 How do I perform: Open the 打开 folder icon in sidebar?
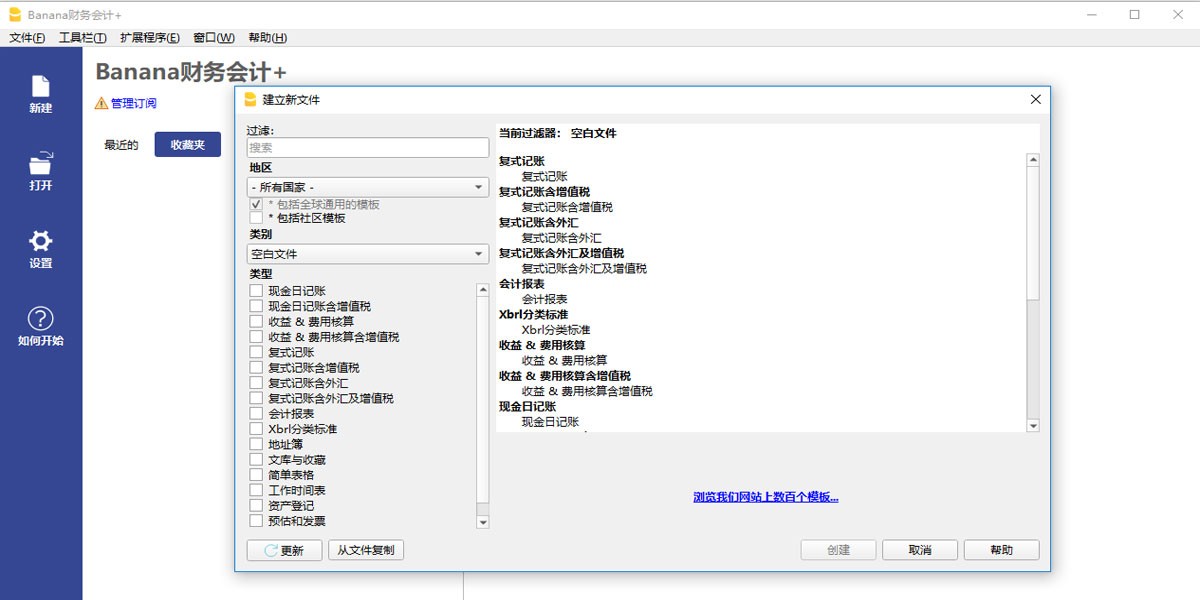(x=40, y=164)
